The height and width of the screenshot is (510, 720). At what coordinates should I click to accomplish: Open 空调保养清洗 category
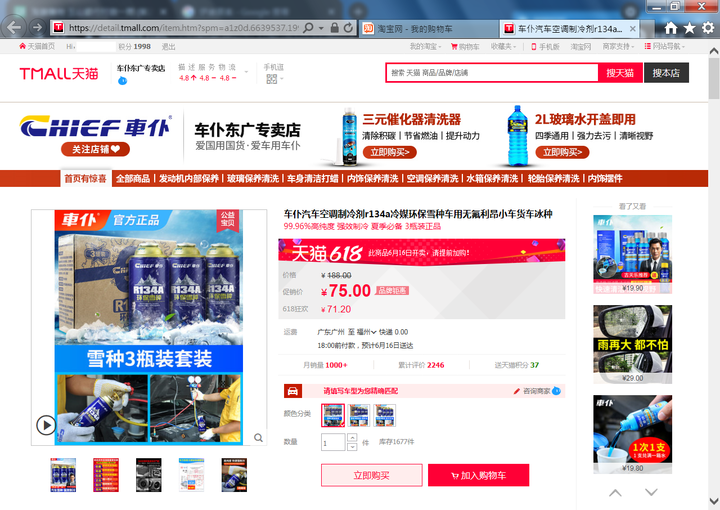[x=432, y=179]
